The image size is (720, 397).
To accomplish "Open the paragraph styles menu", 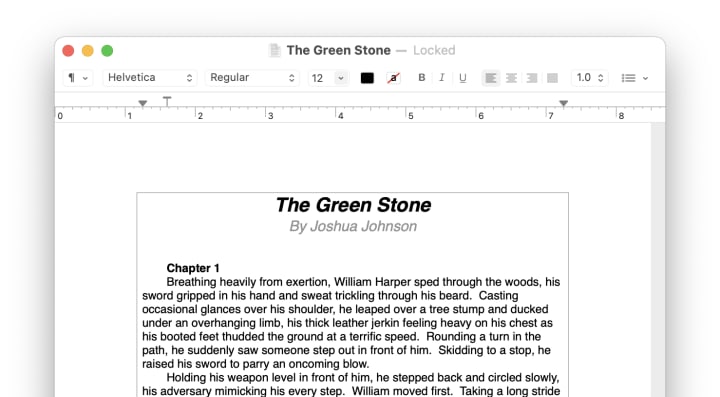I will 78,78.
